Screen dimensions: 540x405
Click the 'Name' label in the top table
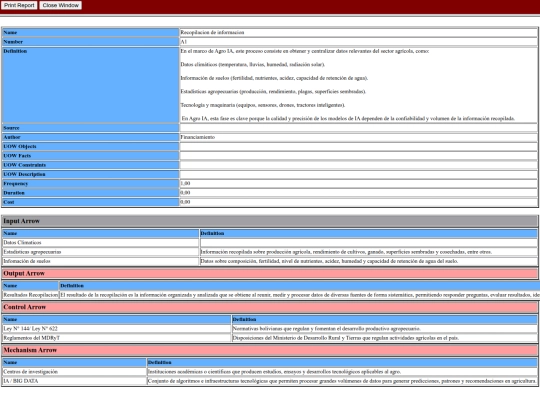[10, 32]
